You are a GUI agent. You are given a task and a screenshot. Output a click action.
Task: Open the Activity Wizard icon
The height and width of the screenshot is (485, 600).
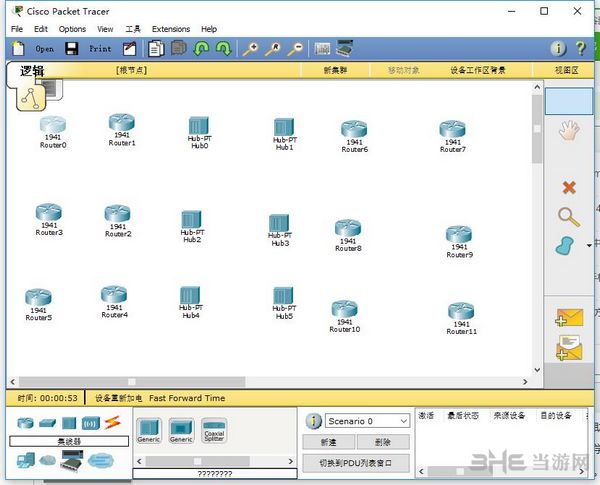pos(129,49)
